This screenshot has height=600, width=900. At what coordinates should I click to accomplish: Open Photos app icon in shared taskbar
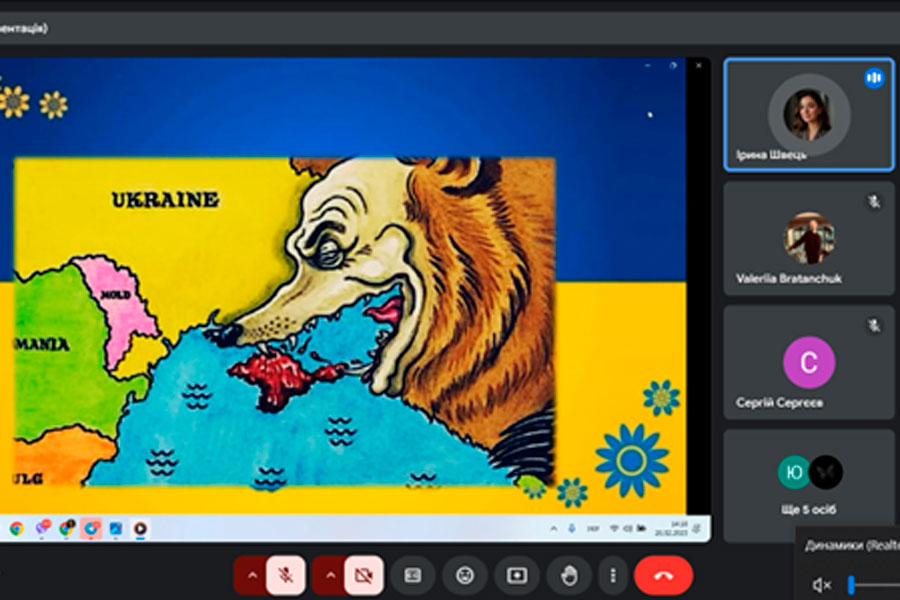click(116, 529)
